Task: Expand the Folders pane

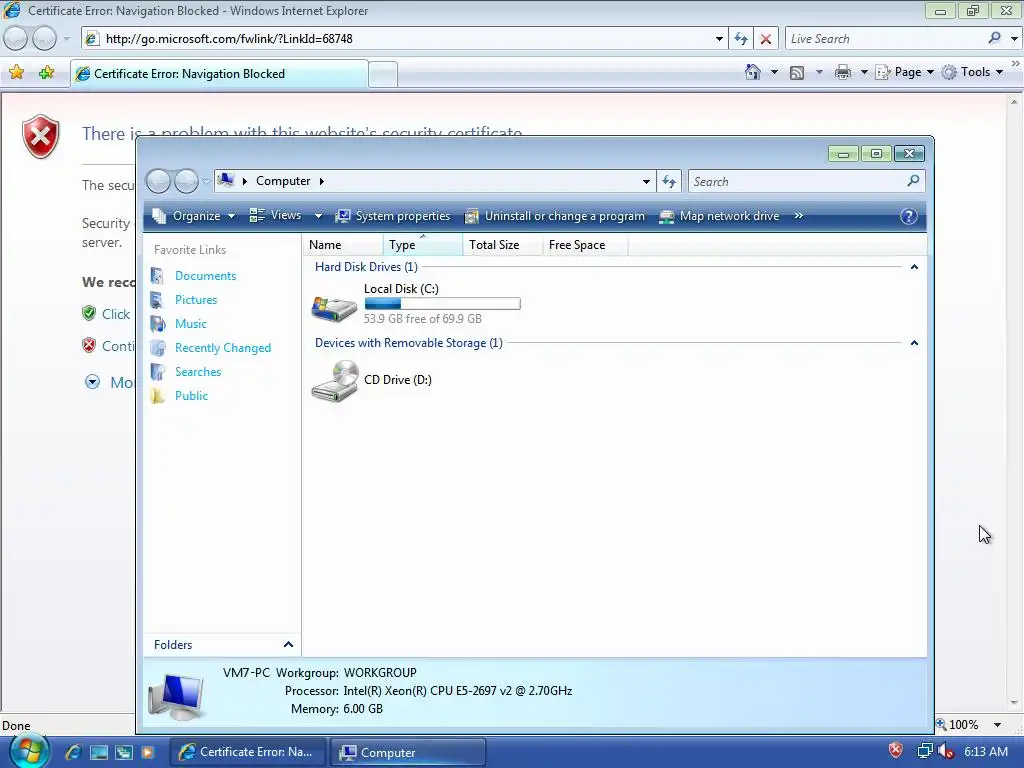Action: click(x=288, y=645)
